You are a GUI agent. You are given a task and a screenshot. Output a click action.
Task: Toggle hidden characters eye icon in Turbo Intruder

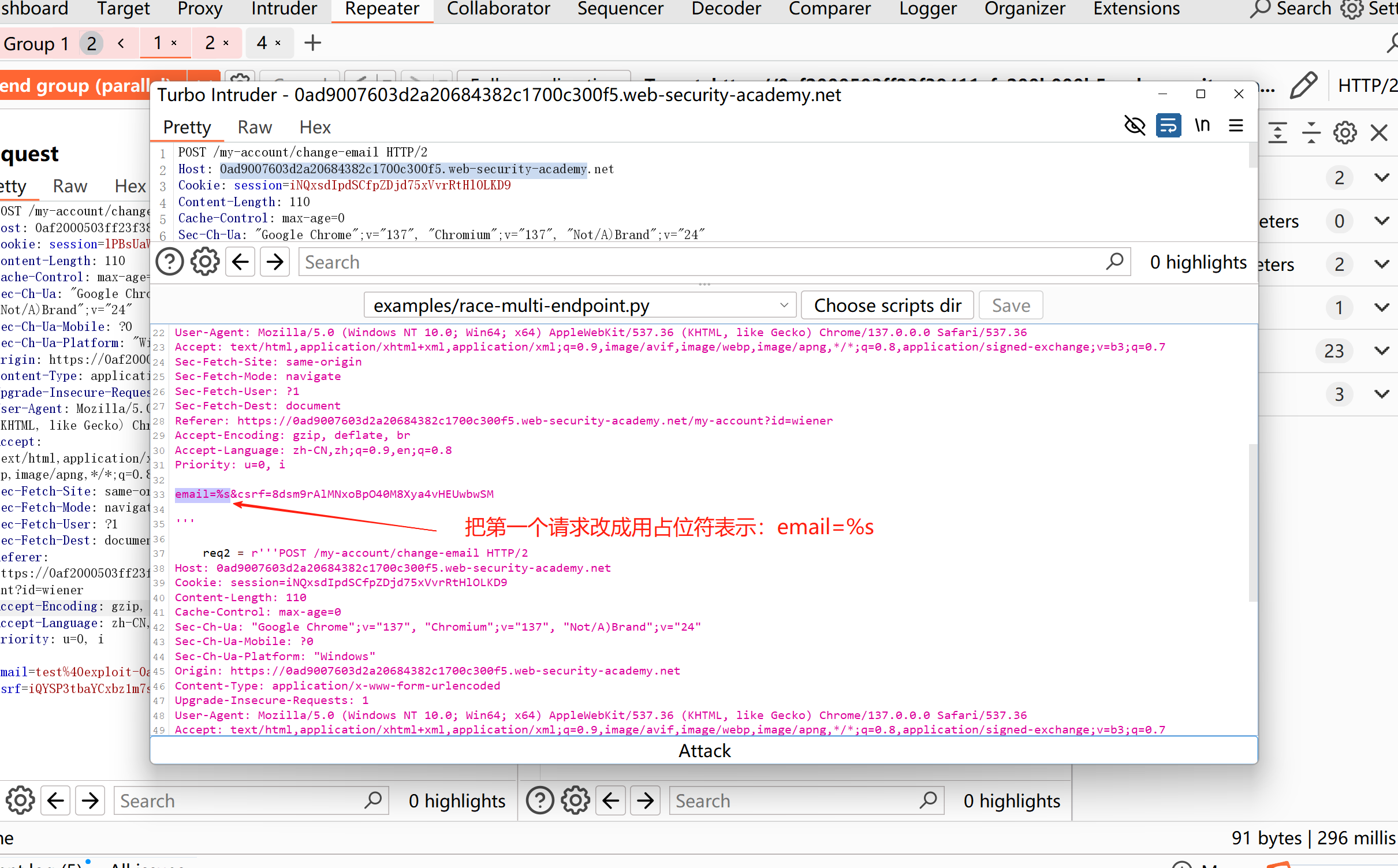click(x=1134, y=125)
